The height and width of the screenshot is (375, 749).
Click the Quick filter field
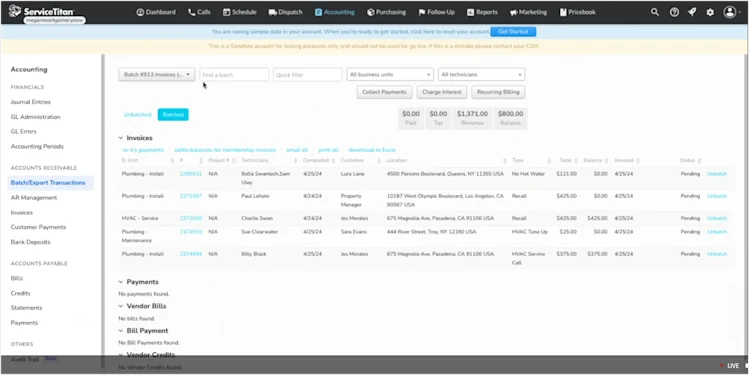(308, 75)
